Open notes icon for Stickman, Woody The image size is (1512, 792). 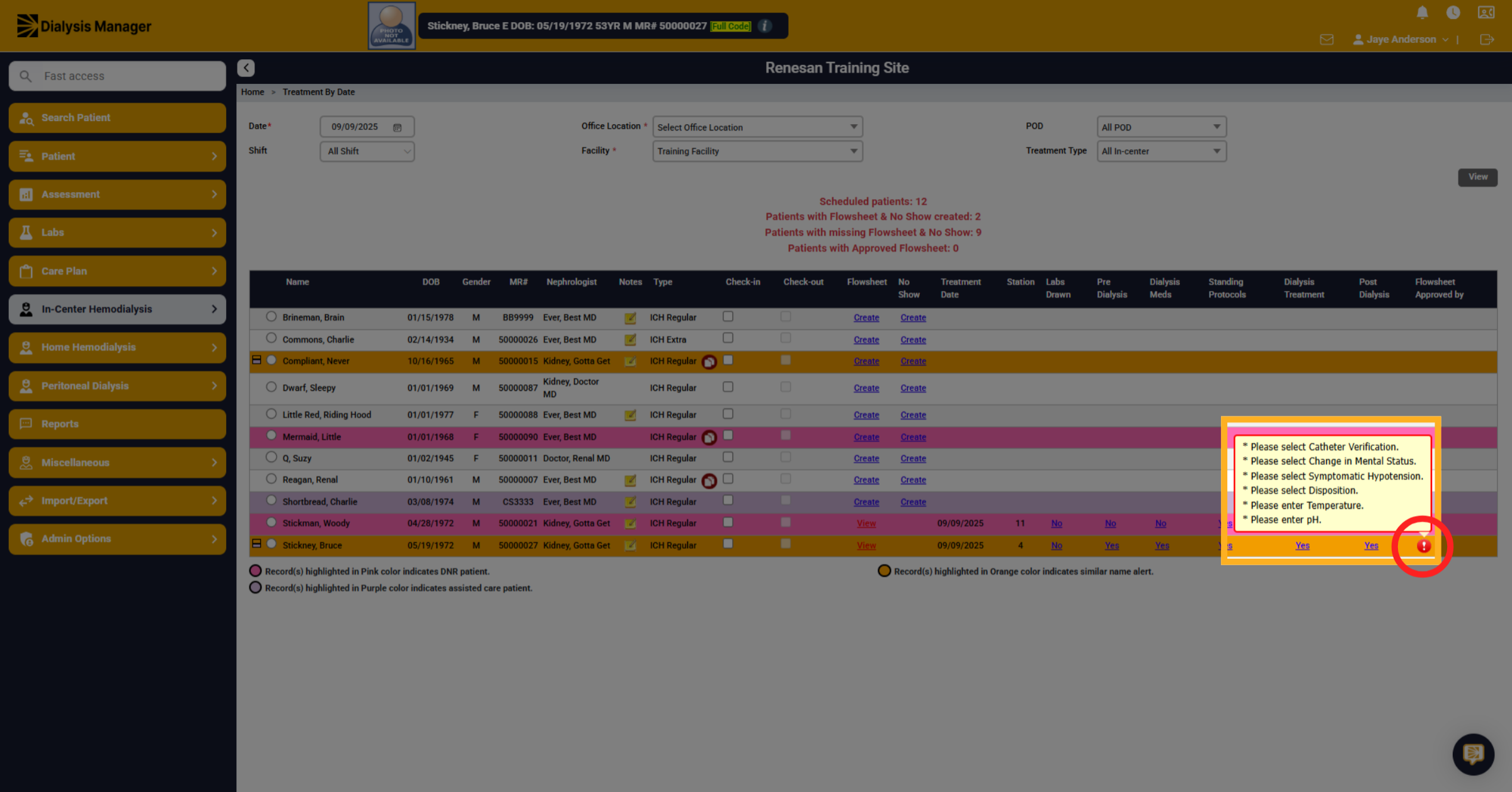(x=630, y=524)
